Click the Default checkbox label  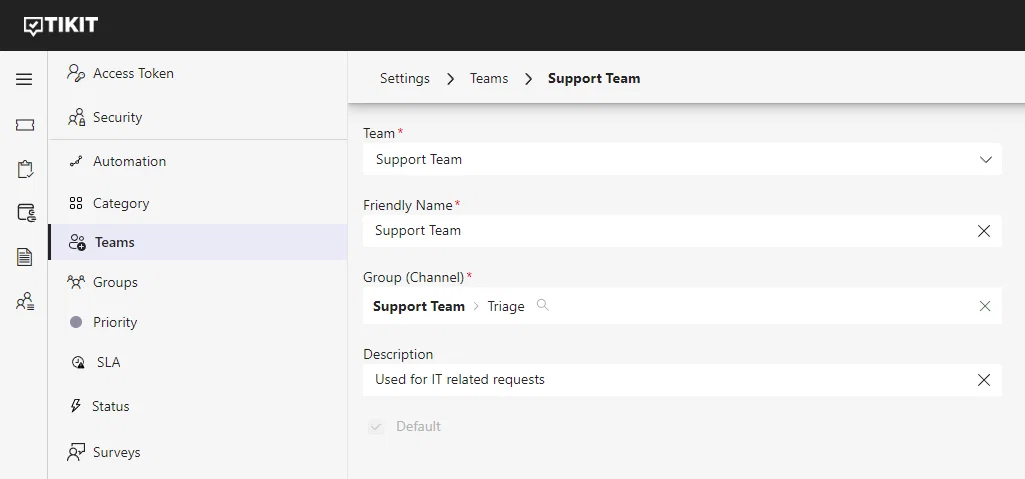coord(418,427)
